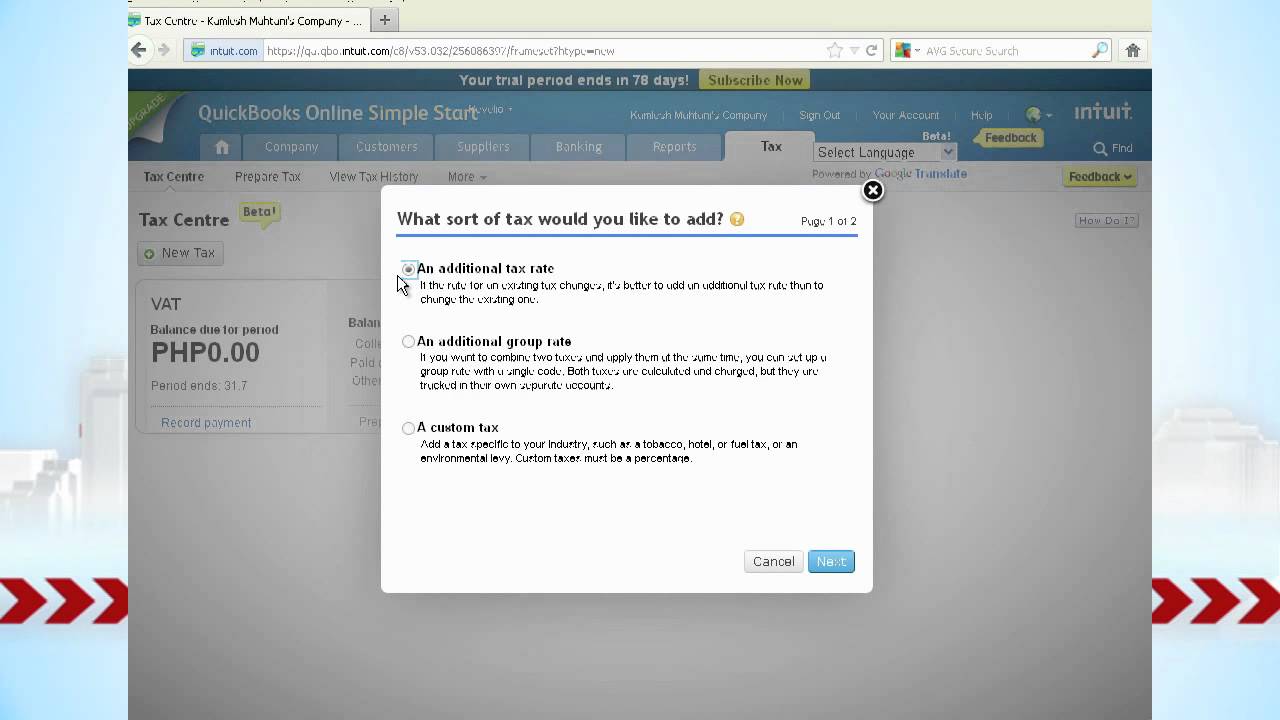Click the AVG search magnifier icon

(x=1099, y=50)
